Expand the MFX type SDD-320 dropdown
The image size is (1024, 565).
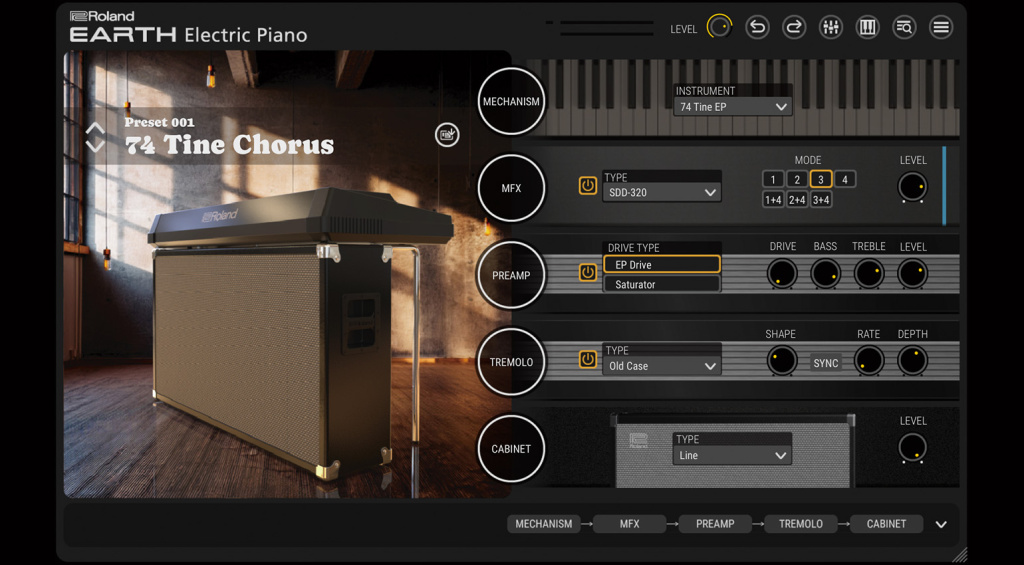[661, 193]
